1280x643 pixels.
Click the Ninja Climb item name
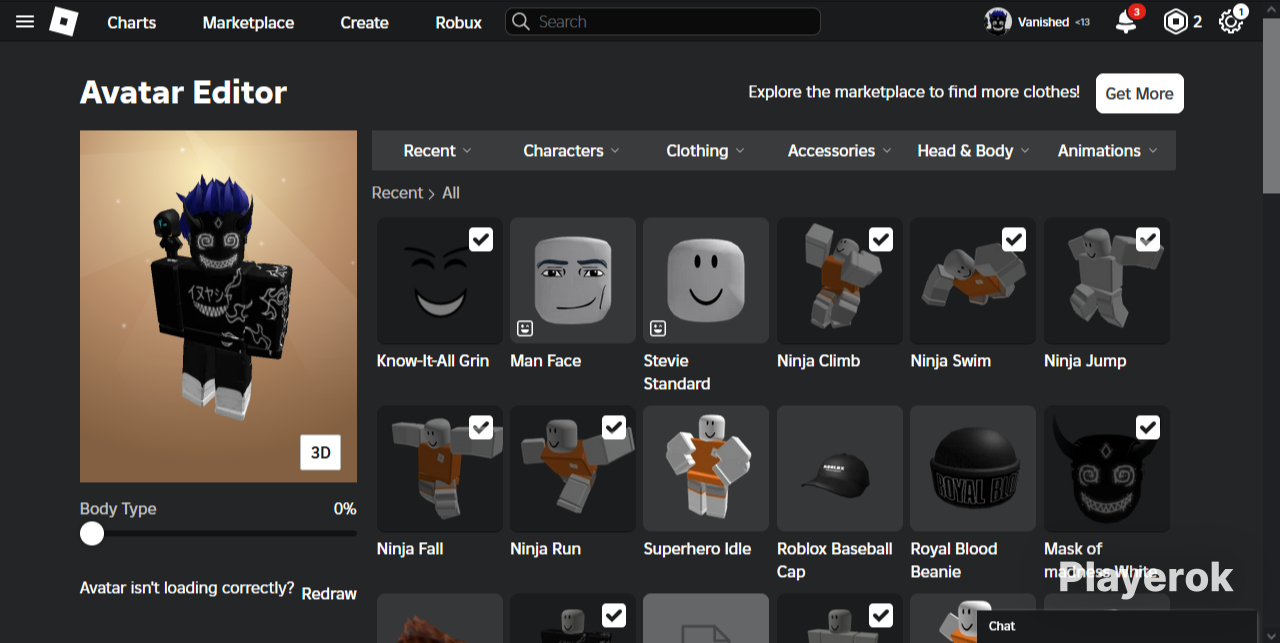point(818,361)
